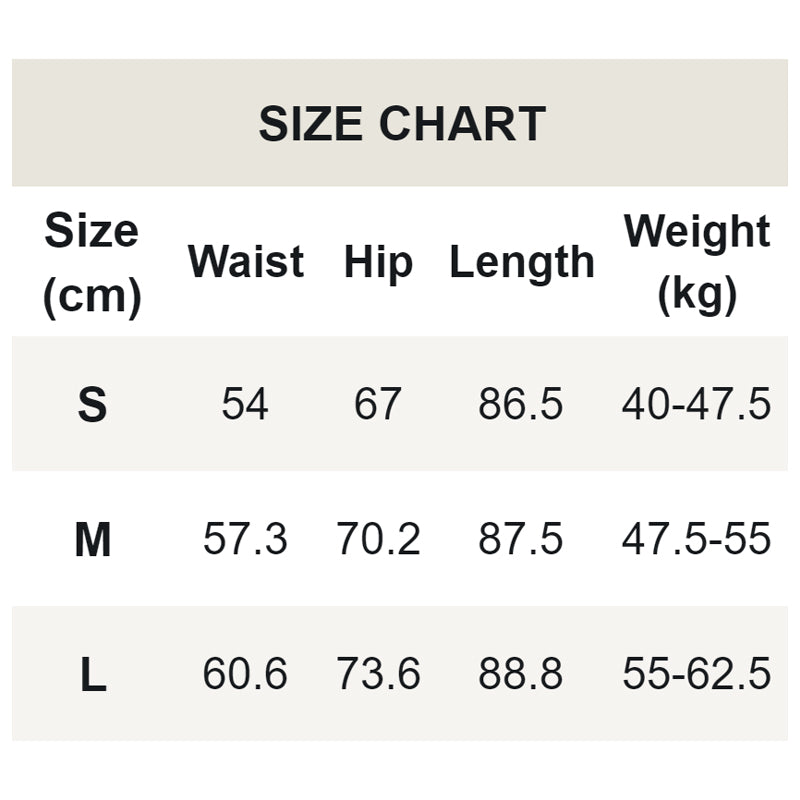Click the Waist column header
Image resolution: width=800 pixels, height=800 pixels.
coord(246,262)
